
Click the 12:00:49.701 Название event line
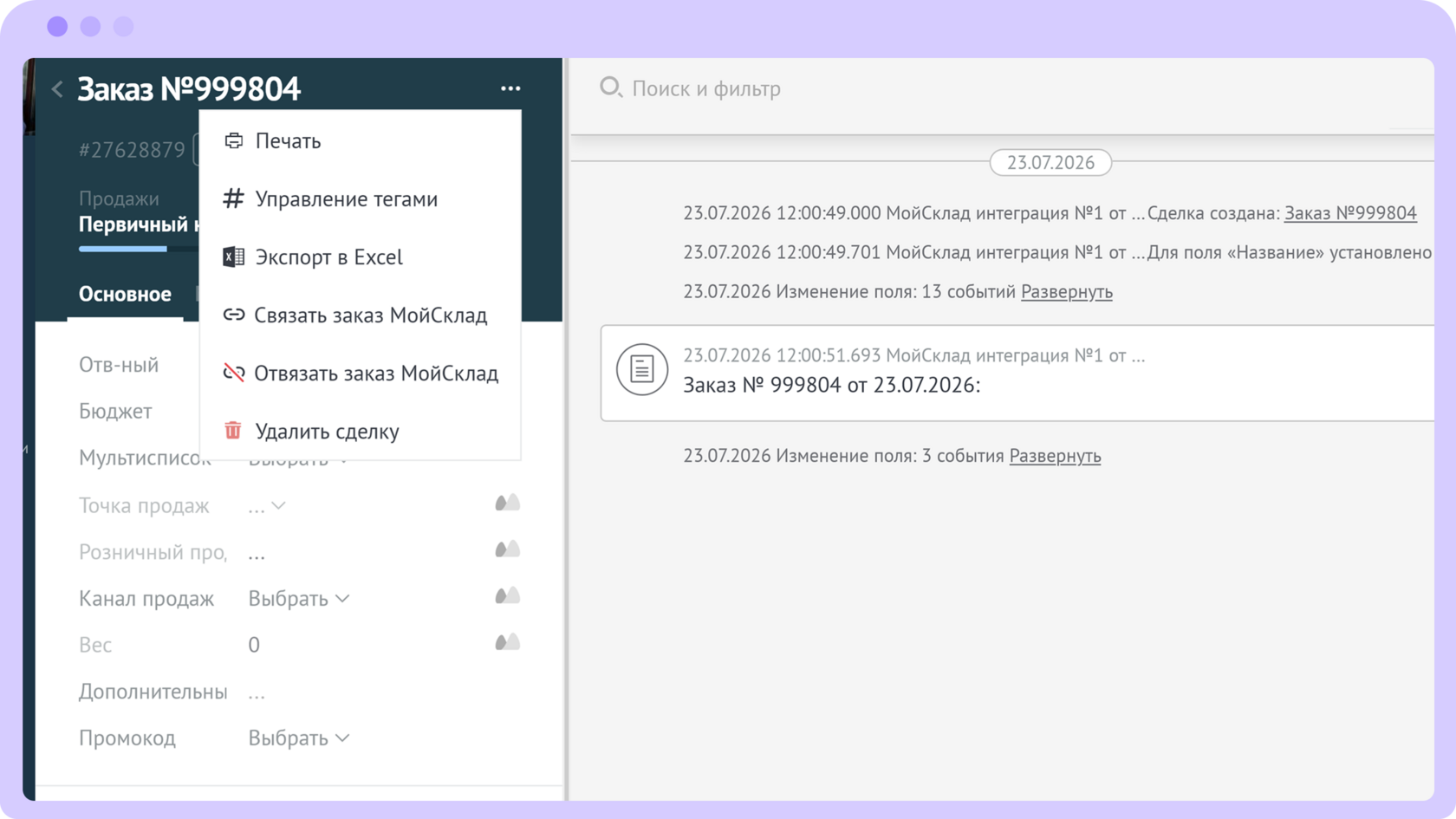[x=1057, y=253]
